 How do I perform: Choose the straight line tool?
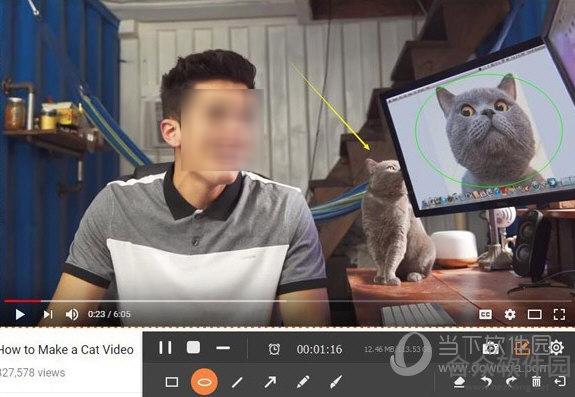[x=237, y=383]
